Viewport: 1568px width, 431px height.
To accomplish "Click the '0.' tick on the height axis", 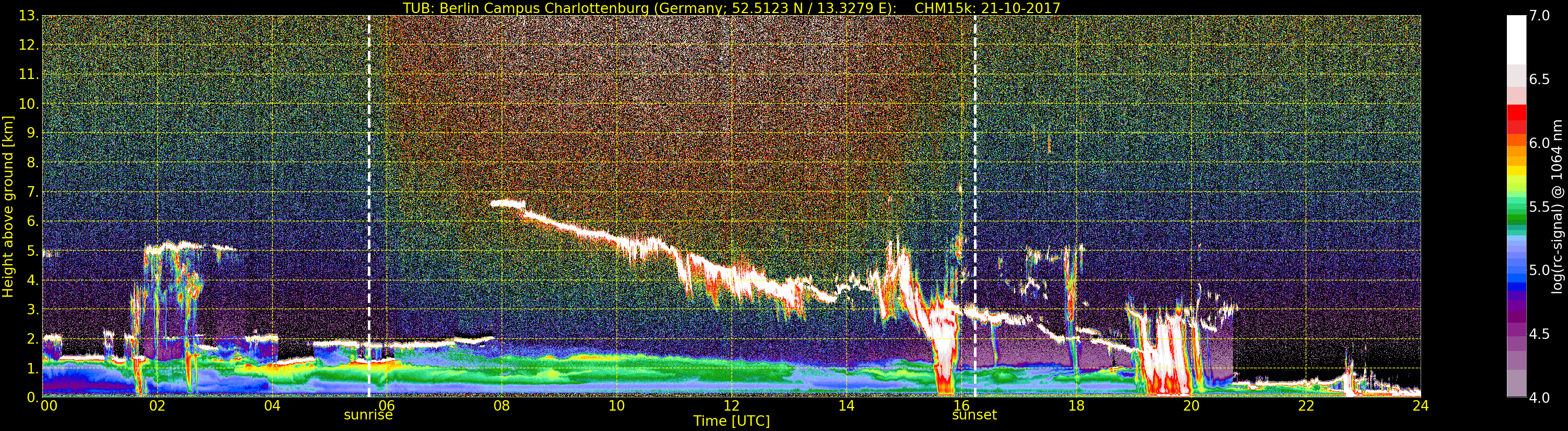I will (x=33, y=398).
